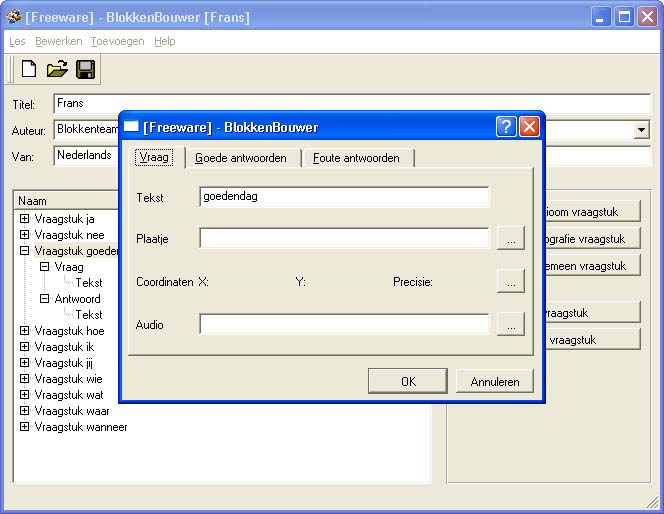Screen dimensions: 664x514
Task: Click the Save floppy disk icon
Action: [85, 70]
